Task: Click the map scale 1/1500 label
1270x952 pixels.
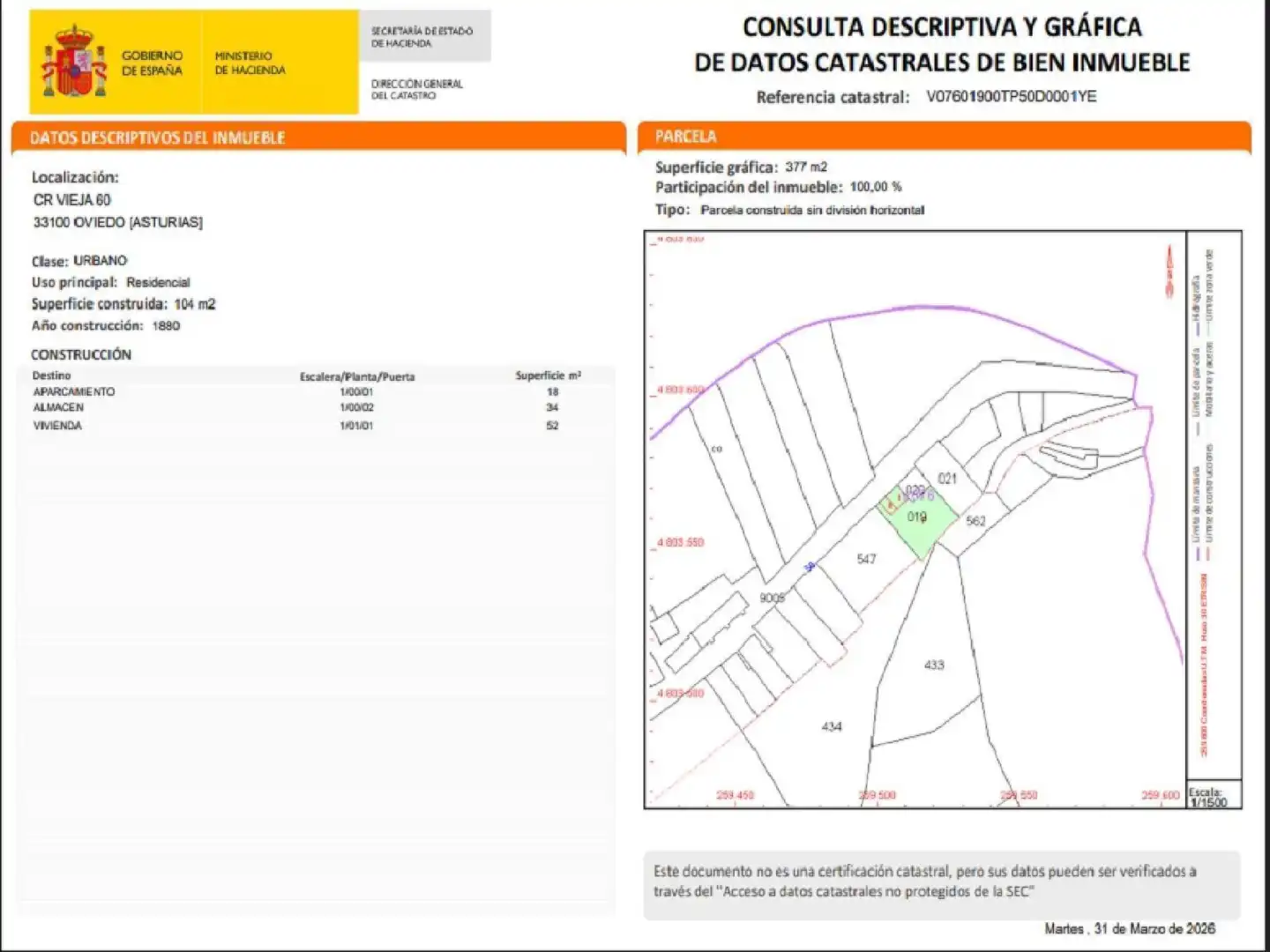Action: click(x=1208, y=802)
